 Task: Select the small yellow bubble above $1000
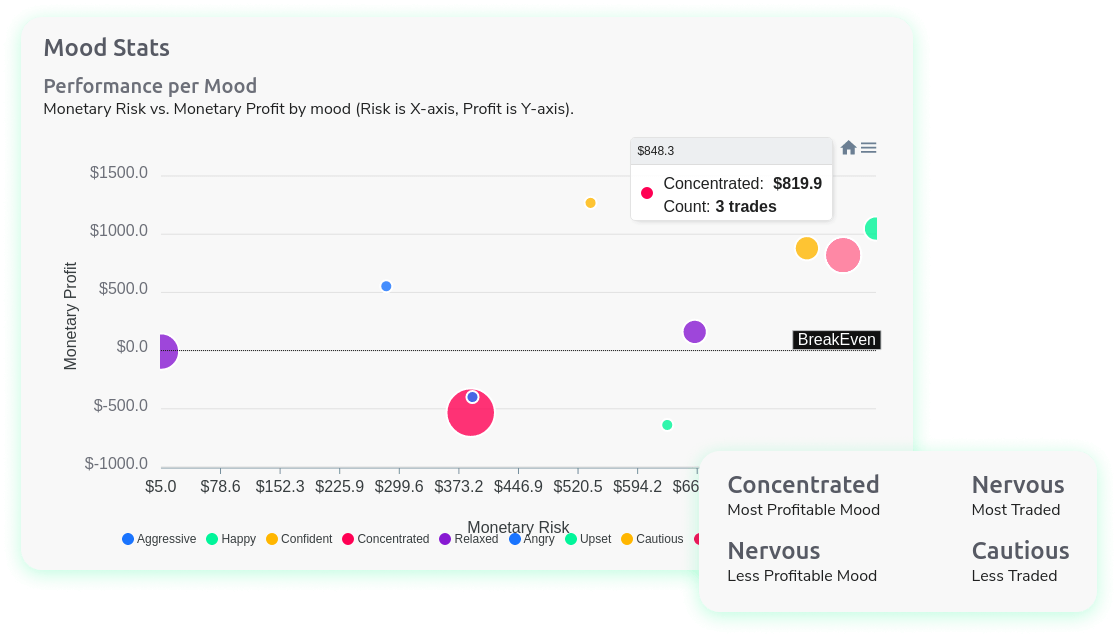(x=590, y=203)
